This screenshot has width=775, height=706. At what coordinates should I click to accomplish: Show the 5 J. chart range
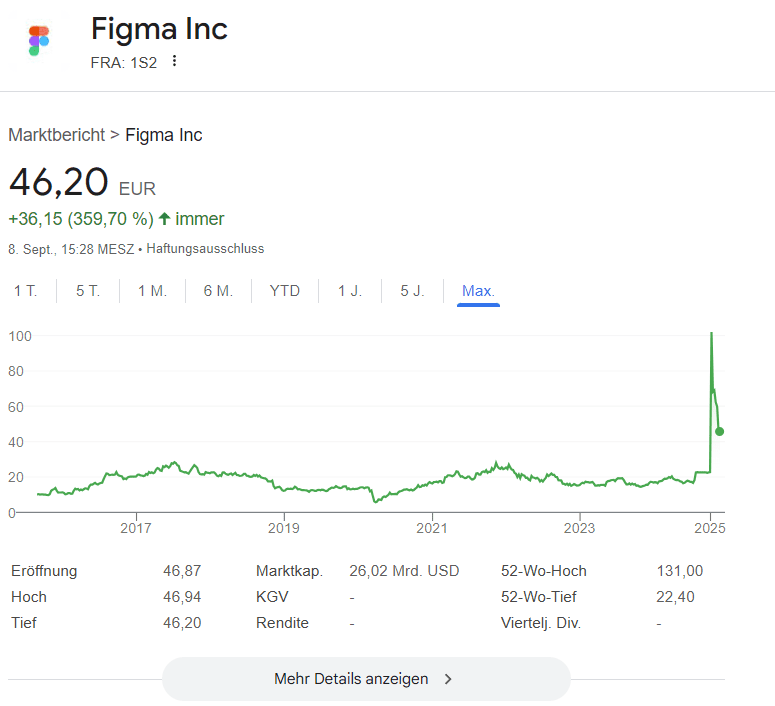pos(412,291)
